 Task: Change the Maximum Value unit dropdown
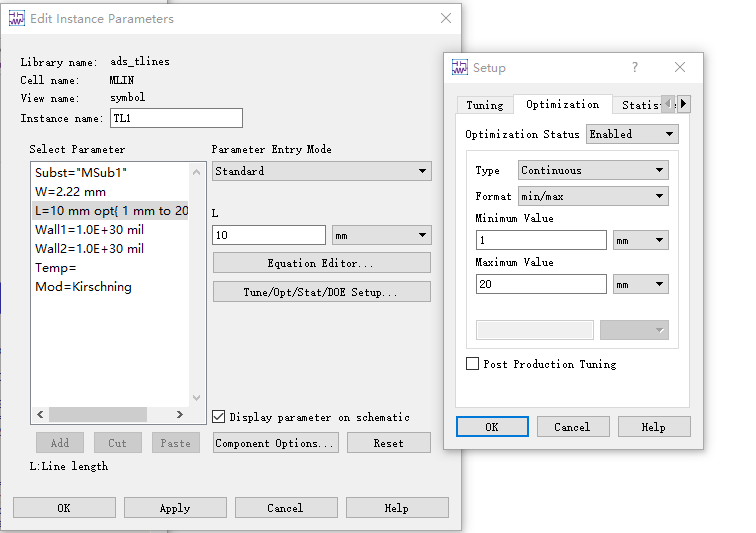coord(641,285)
